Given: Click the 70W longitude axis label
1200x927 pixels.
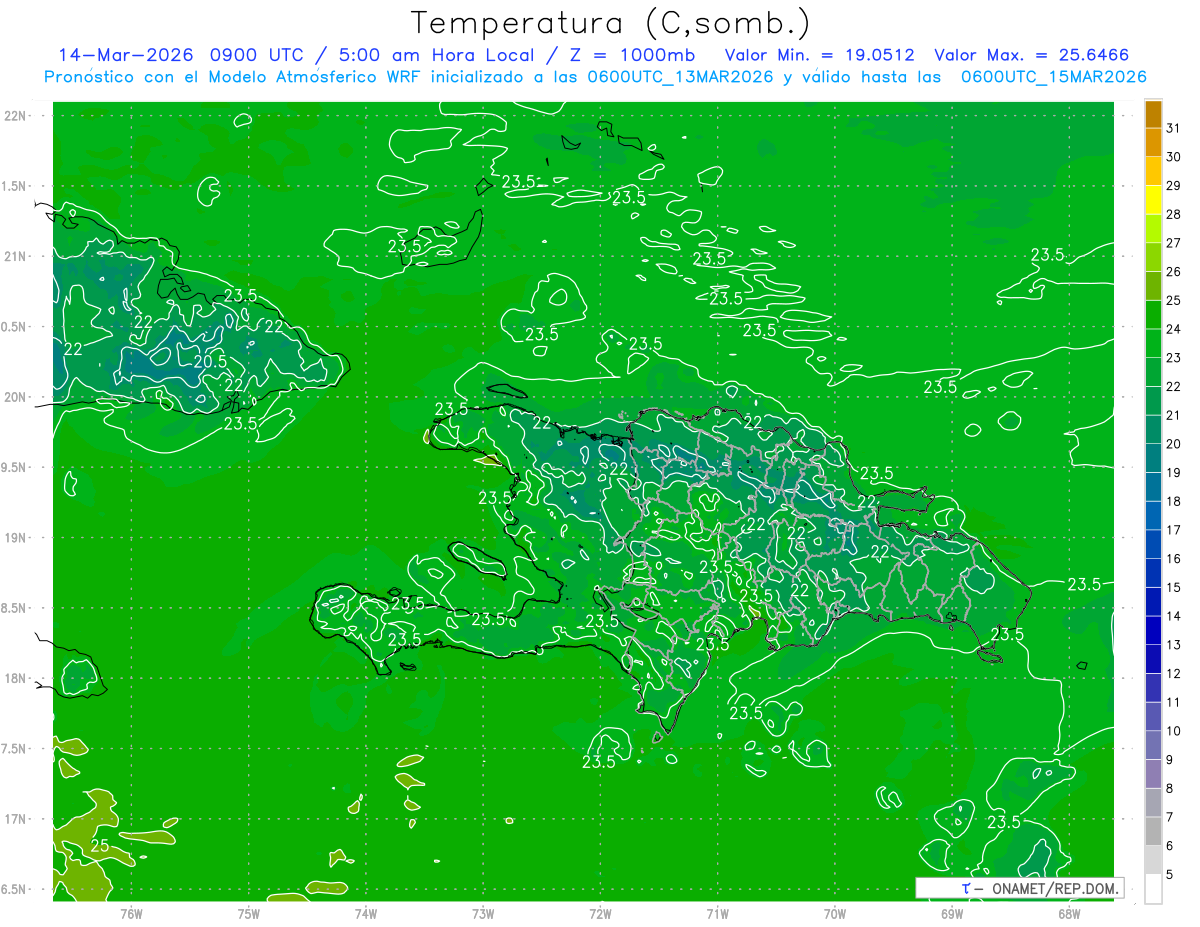Looking at the screenshot, I should (x=835, y=914).
